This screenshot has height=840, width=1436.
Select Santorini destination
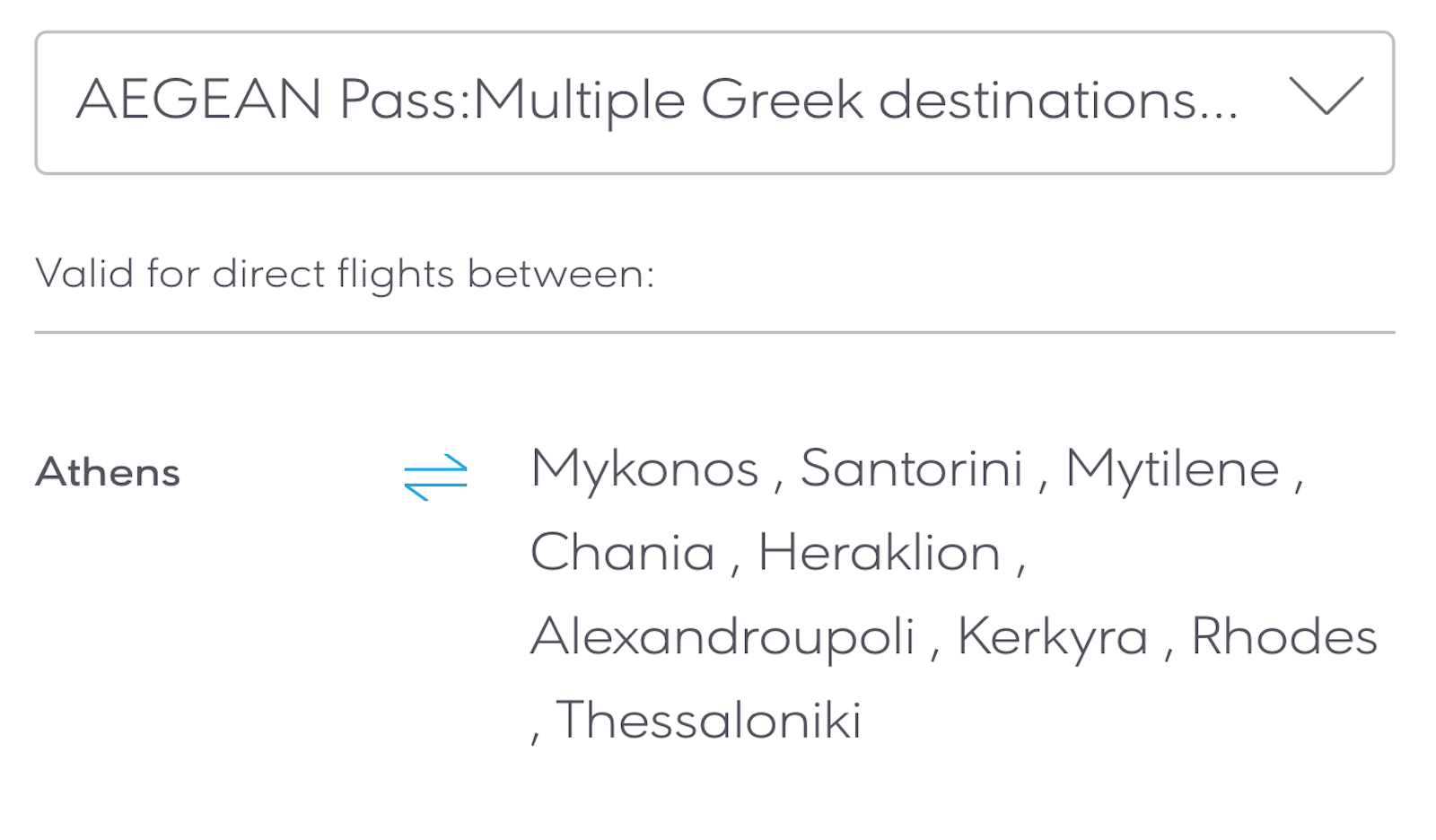point(915,468)
